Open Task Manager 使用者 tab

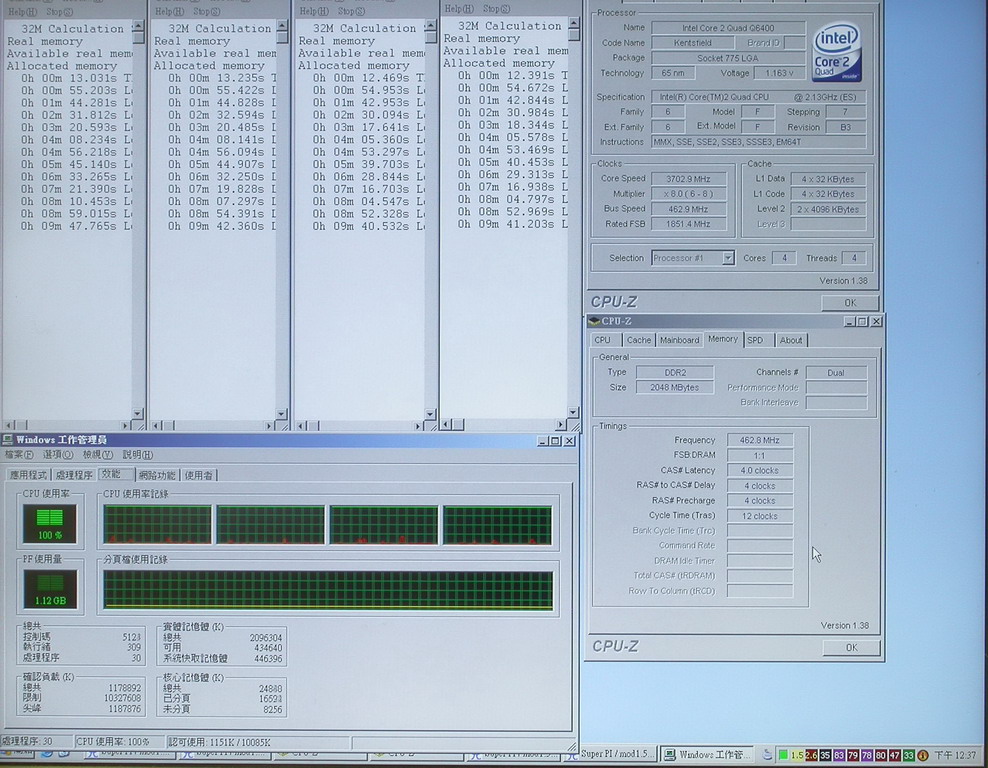click(198, 475)
